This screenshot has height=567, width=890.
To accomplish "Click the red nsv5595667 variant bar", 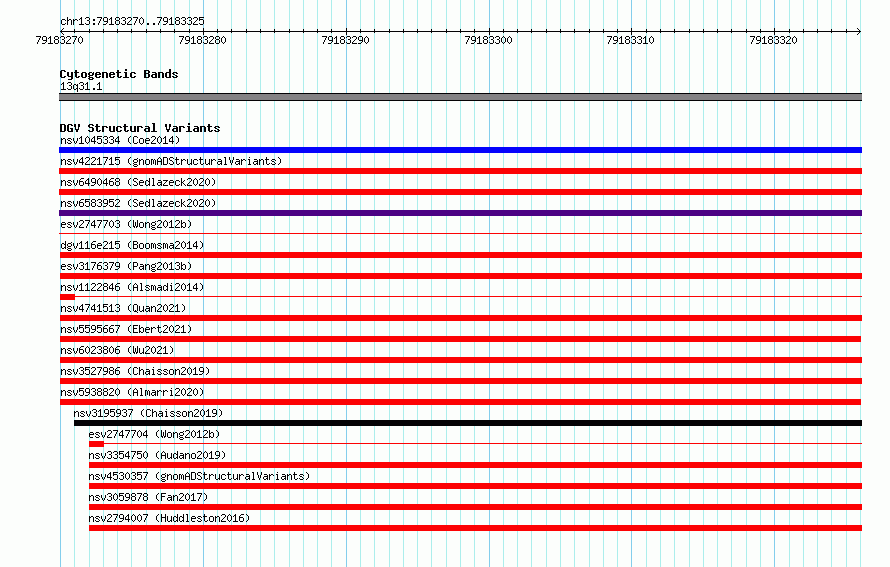I will pyautogui.click(x=460, y=339).
